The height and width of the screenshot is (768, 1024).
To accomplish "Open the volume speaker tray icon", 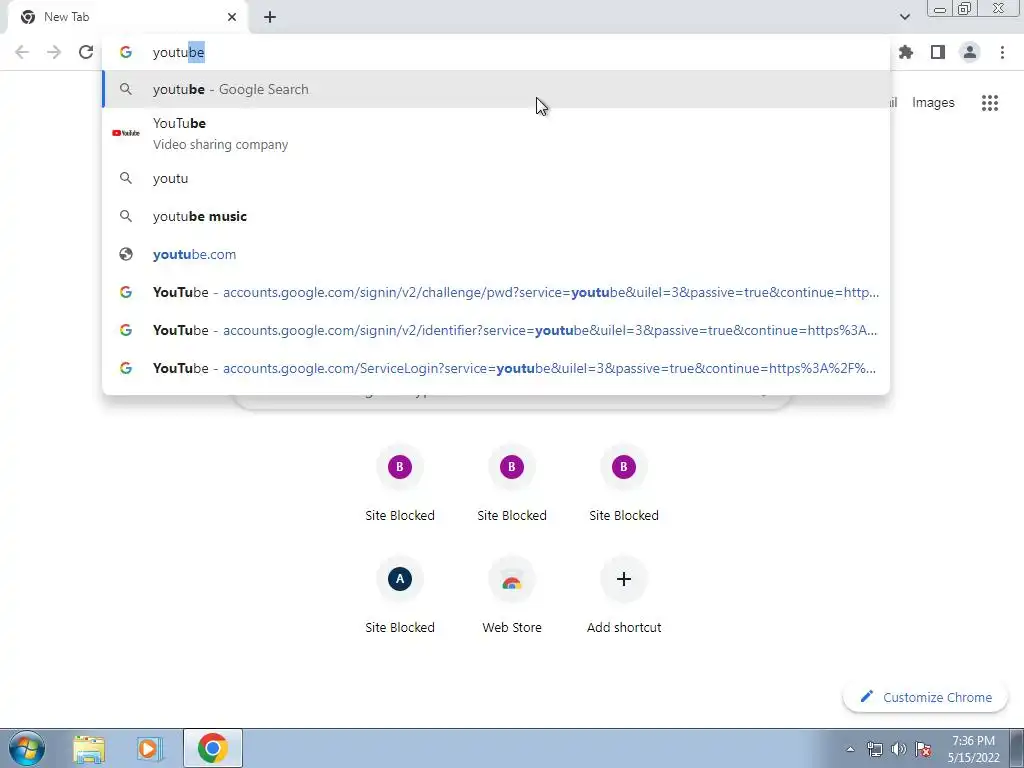I will 899,749.
